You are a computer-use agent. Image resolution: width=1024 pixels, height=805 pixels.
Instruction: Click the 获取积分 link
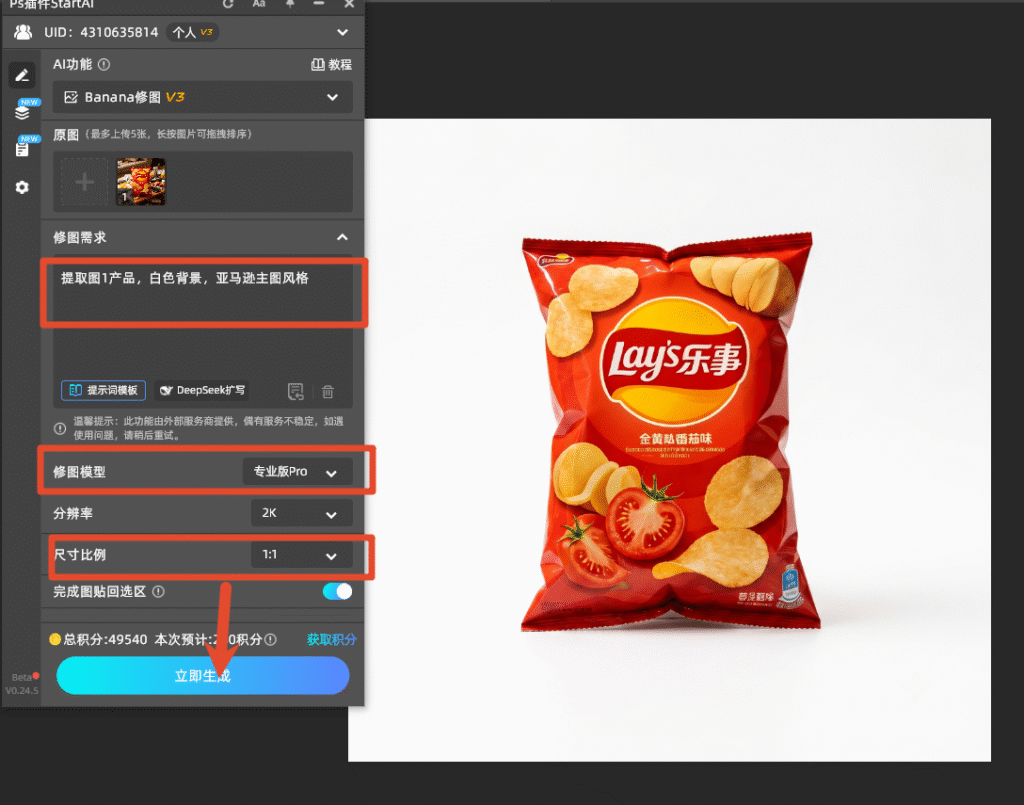332,639
